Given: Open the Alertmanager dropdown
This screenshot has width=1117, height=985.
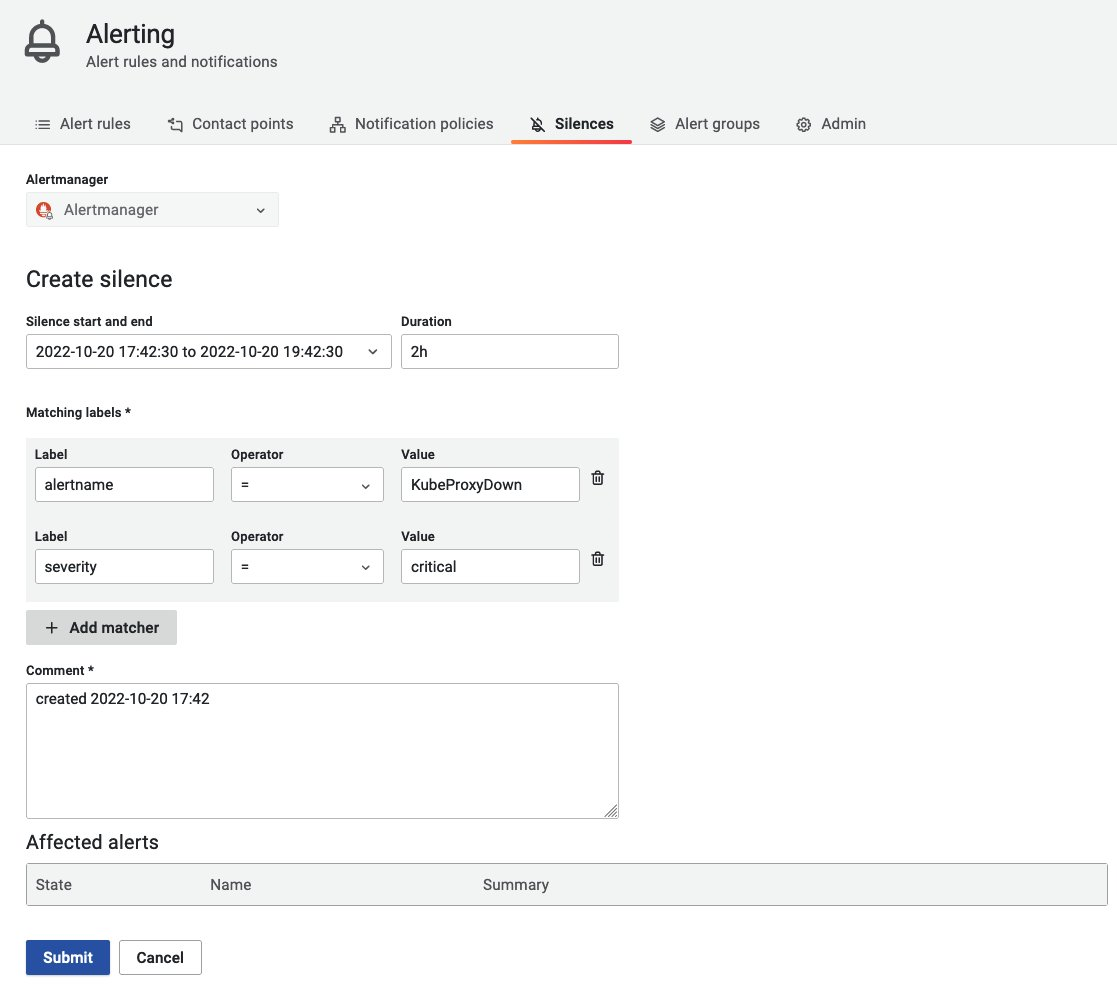Looking at the screenshot, I should (152, 210).
